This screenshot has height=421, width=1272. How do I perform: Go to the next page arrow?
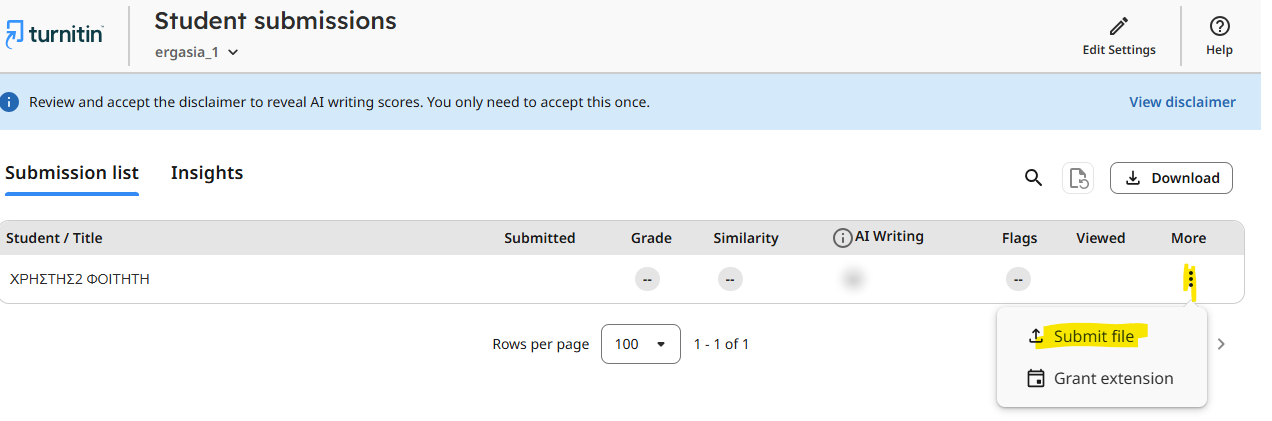pos(1221,344)
